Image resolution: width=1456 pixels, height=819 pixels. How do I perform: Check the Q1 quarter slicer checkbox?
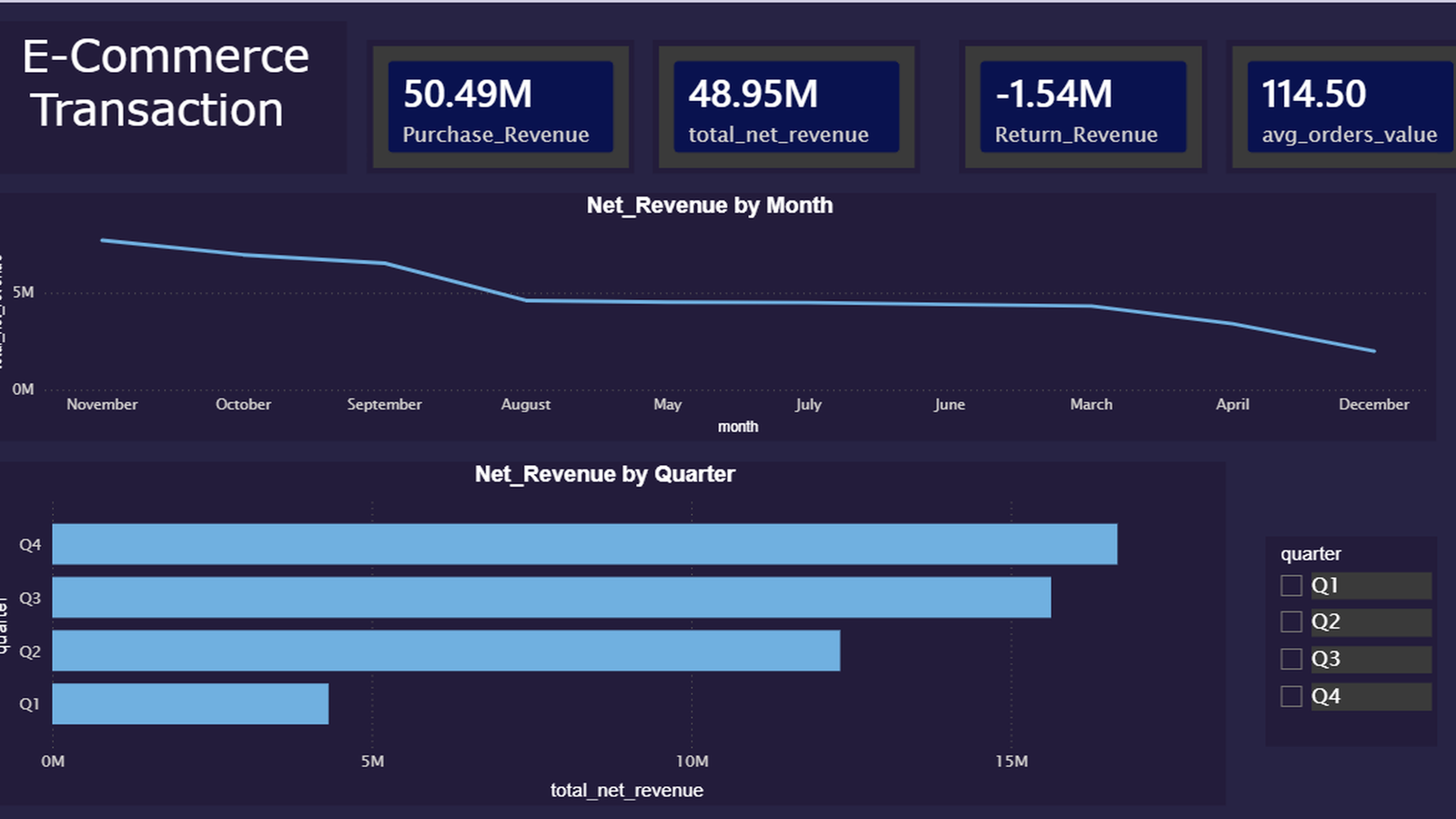click(x=1291, y=585)
